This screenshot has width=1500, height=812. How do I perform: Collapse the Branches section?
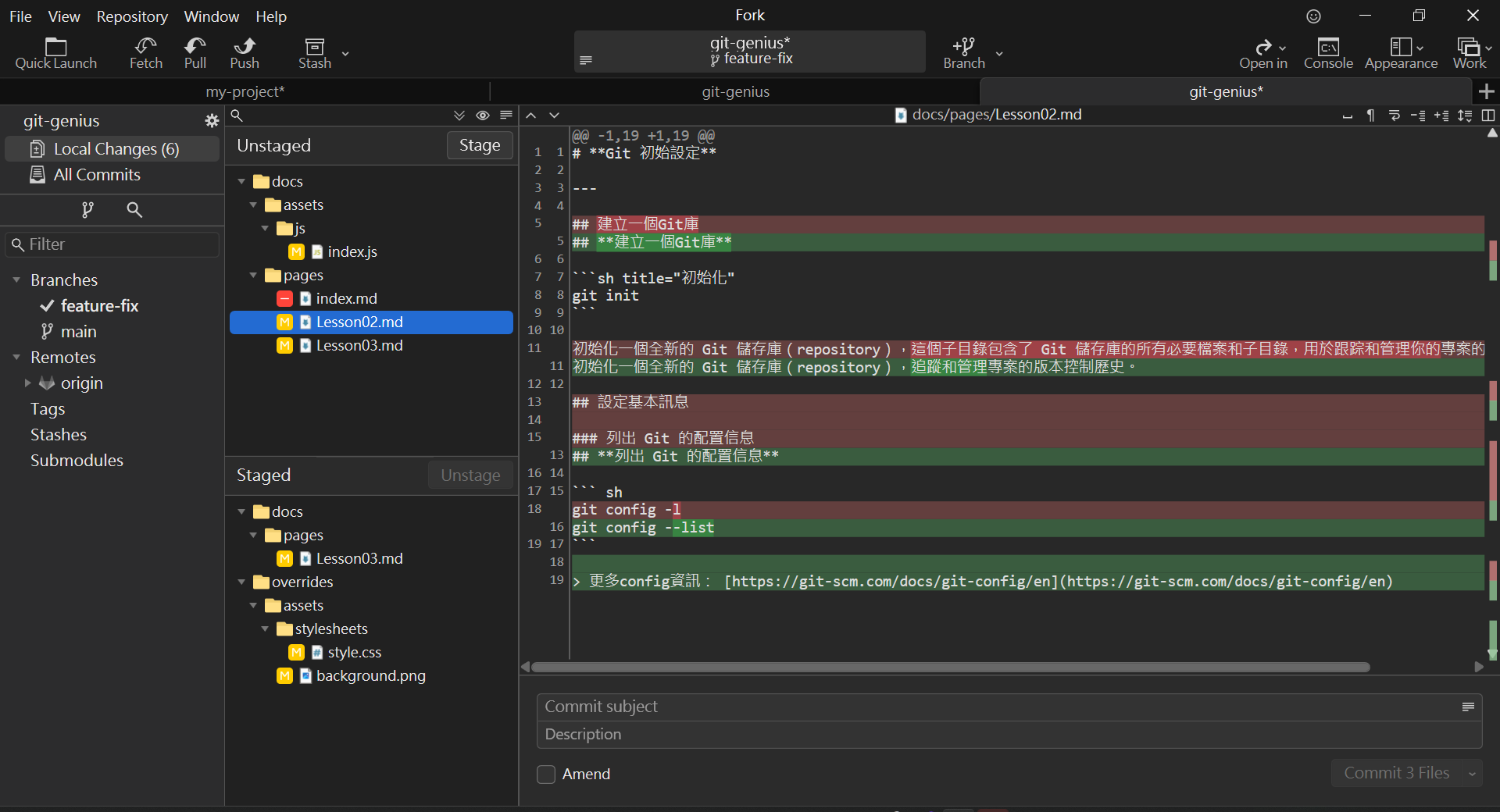[x=16, y=280]
